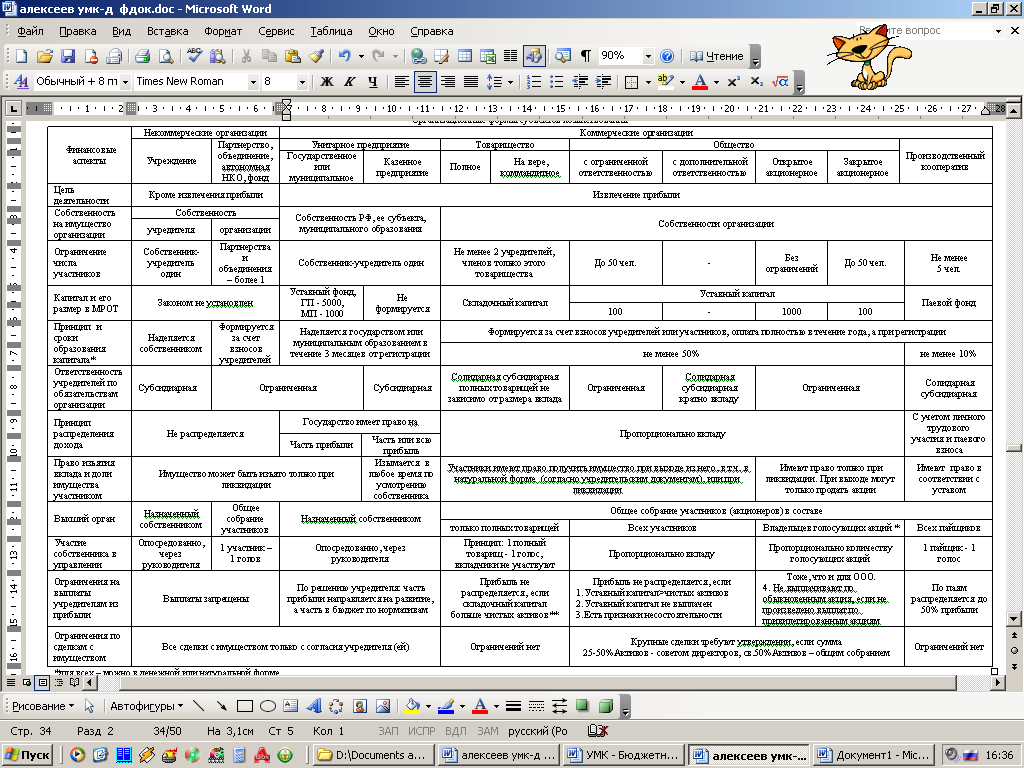This screenshot has height=768, width=1024.
Task: Switch to Reading layout (Чтение)
Action: [x=716, y=56]
